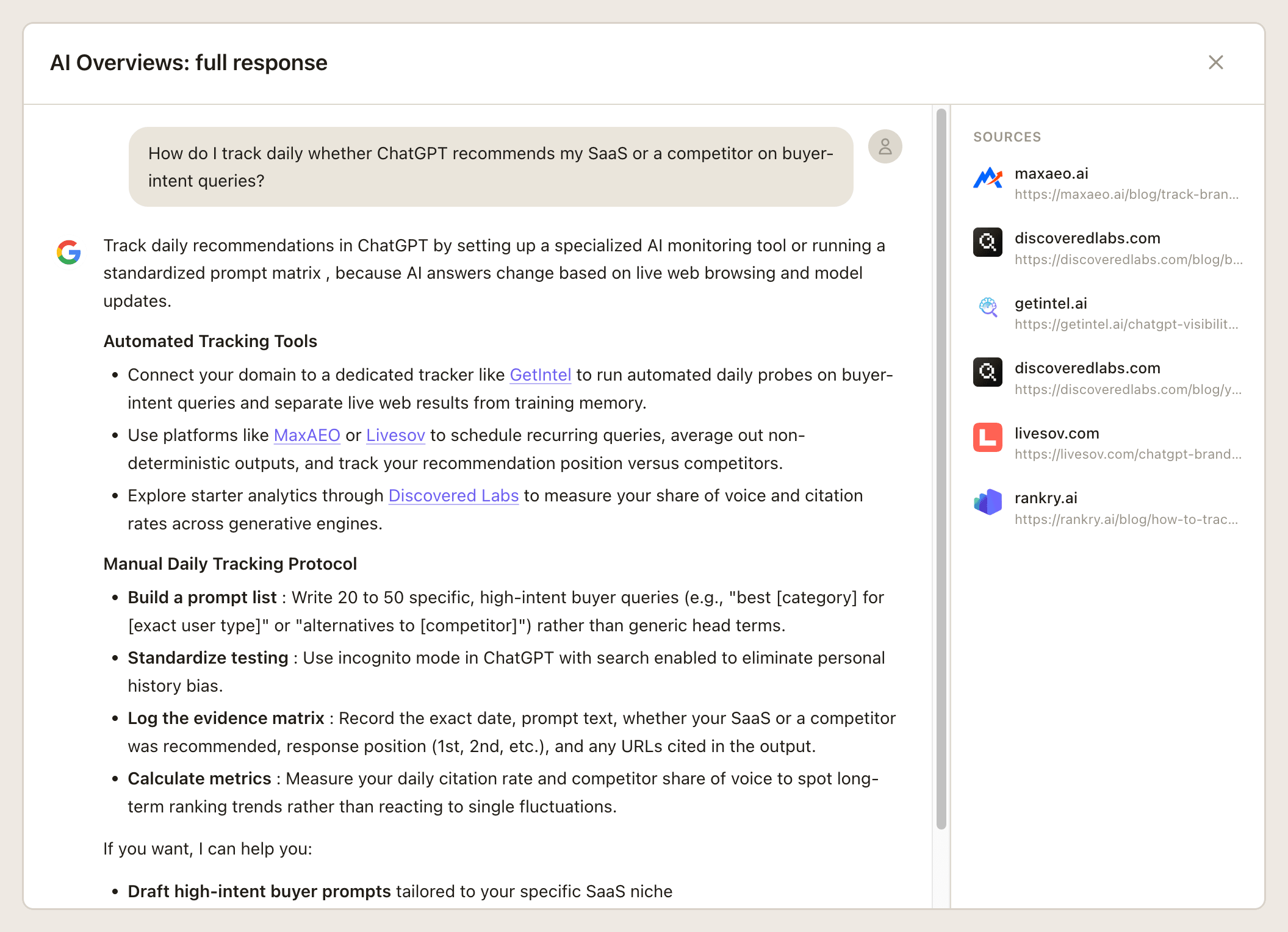Open the livesov.com source title
The image size is (1288, 932).
pyautogui.click(x=1057, y=433)
